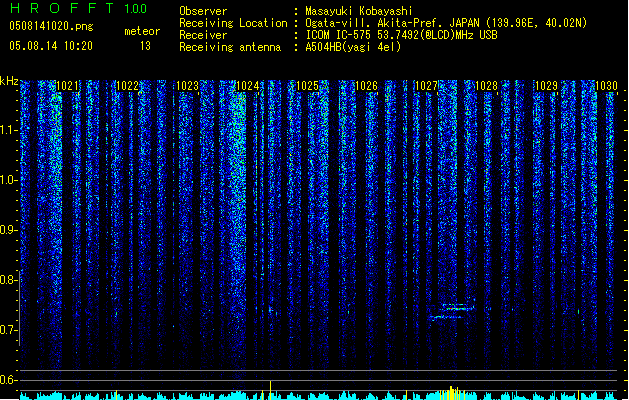Viewport: 629px width, 400px height.
Task: Select the filename 0508141020.png
Action: (51, 26)
